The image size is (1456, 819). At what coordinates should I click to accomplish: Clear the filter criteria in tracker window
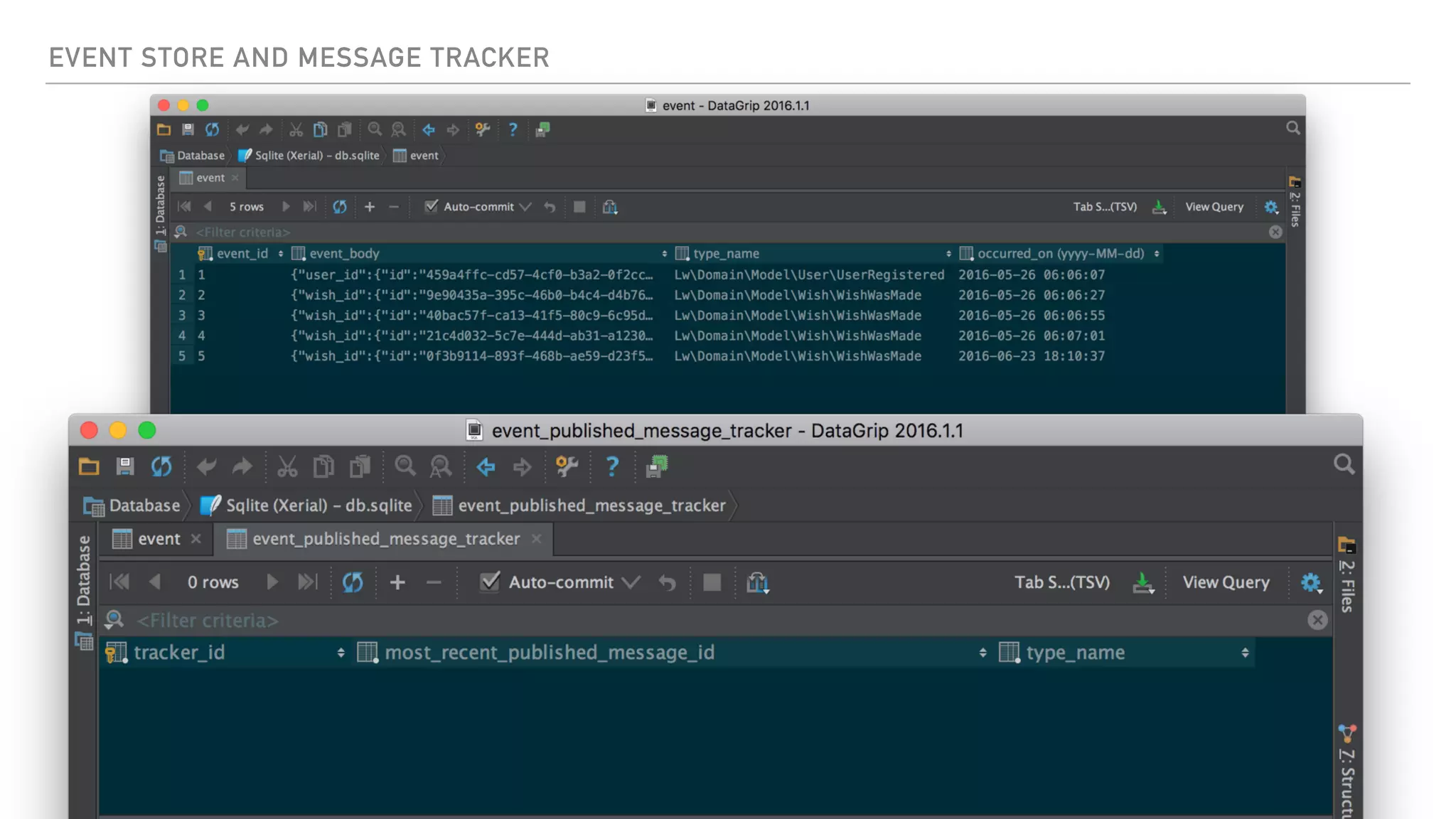click(1317, 620)
